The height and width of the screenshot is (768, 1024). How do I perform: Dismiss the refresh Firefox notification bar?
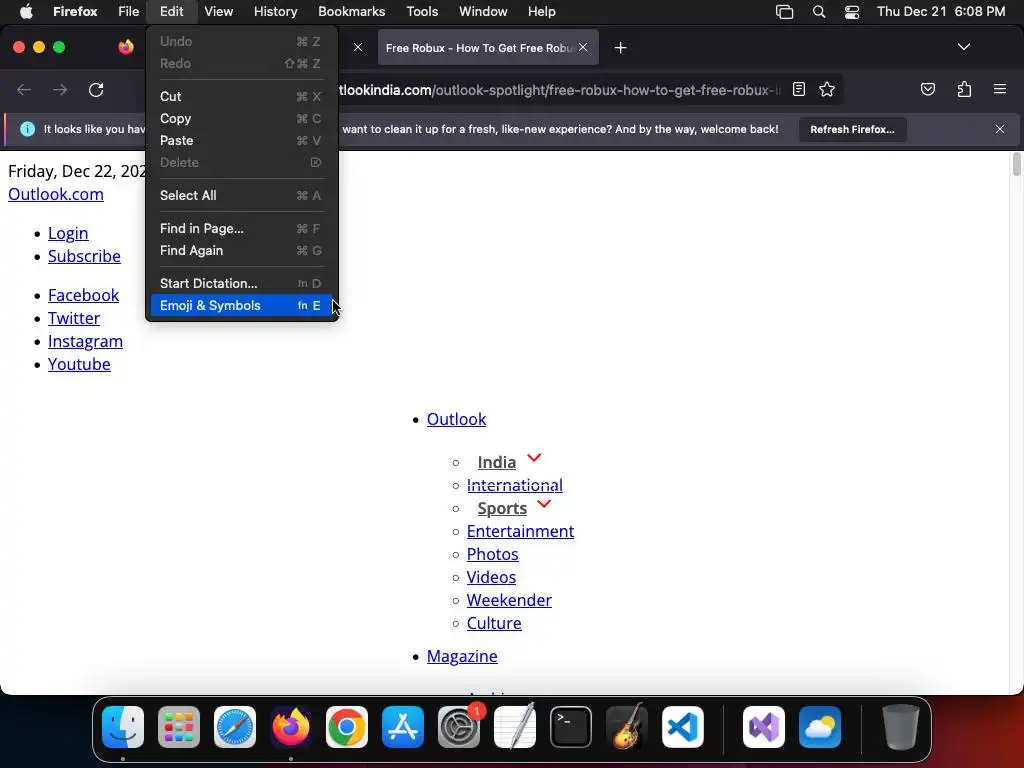click(1000, 129)
